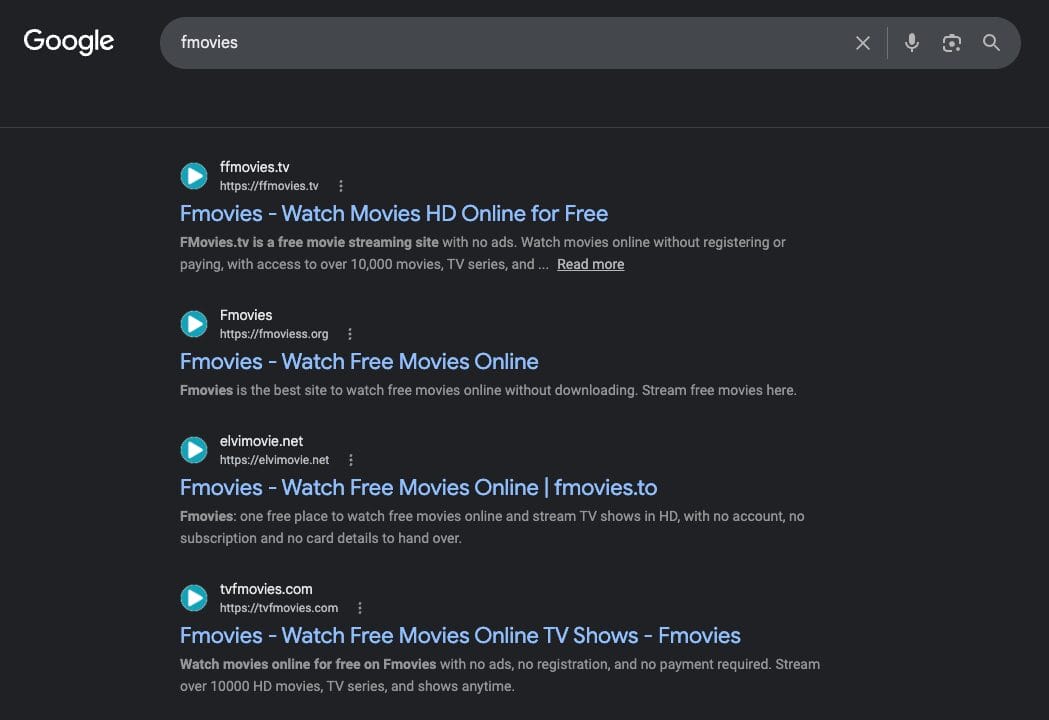
Task: Click the https://ffmovies.tv URL
Action: pos(269,186)
